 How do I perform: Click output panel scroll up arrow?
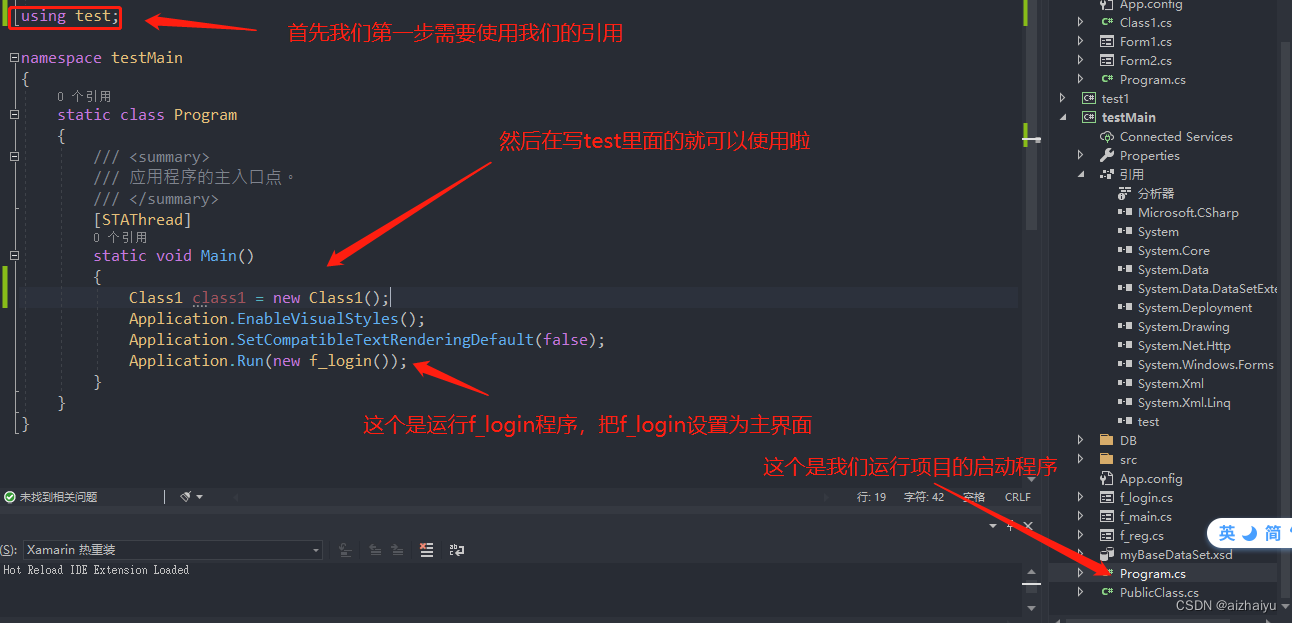coord(1031,573)
